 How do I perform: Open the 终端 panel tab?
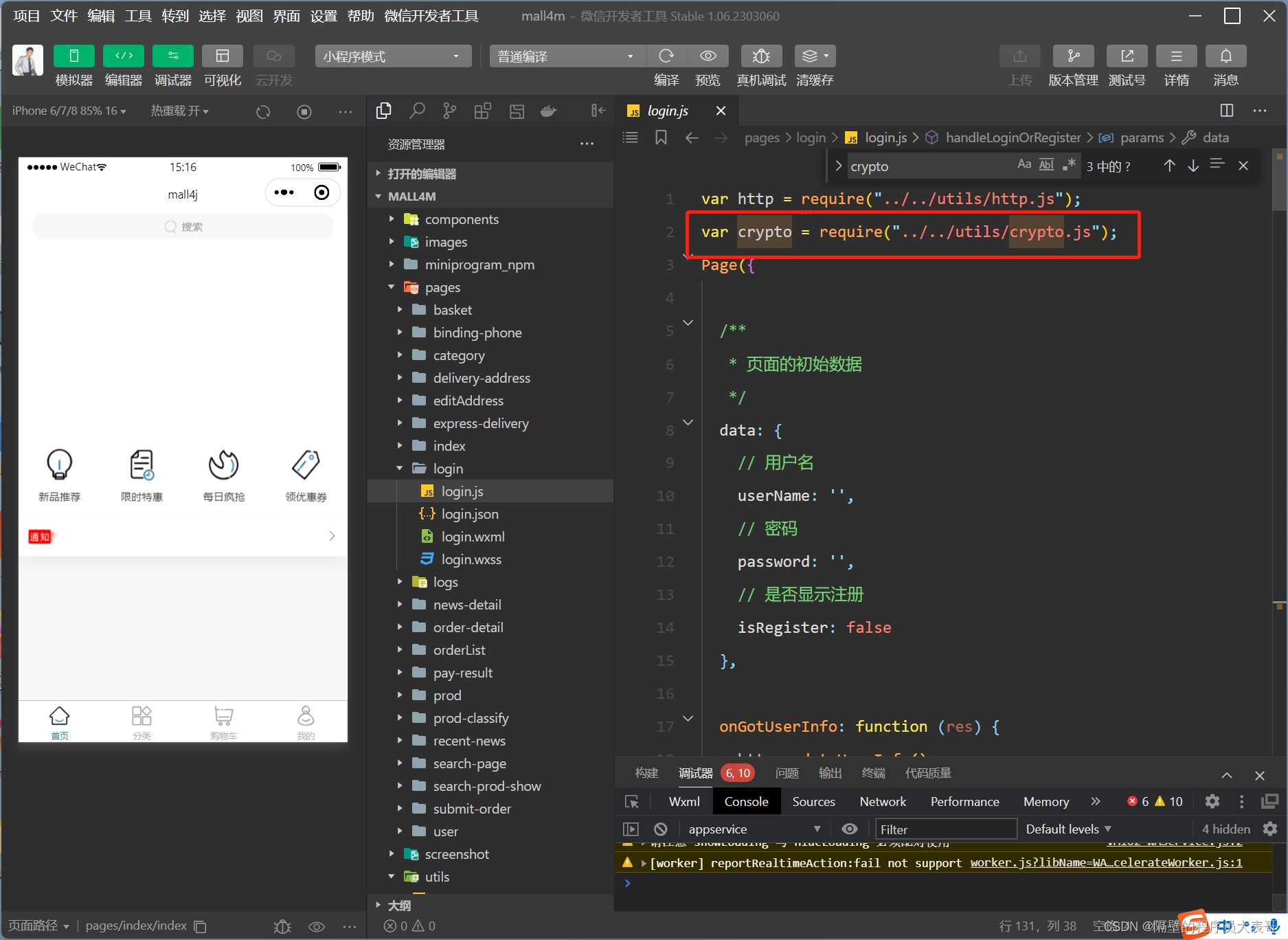coord(873,773)
